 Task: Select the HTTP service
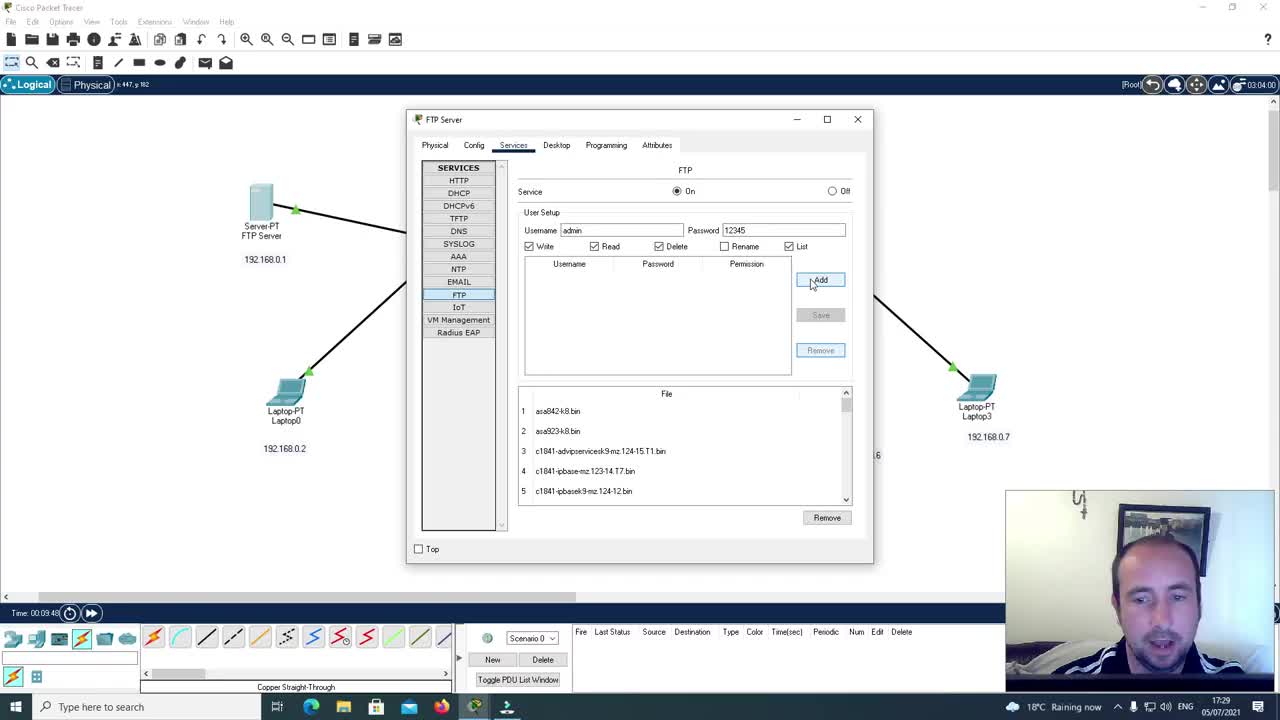(458, 180)
